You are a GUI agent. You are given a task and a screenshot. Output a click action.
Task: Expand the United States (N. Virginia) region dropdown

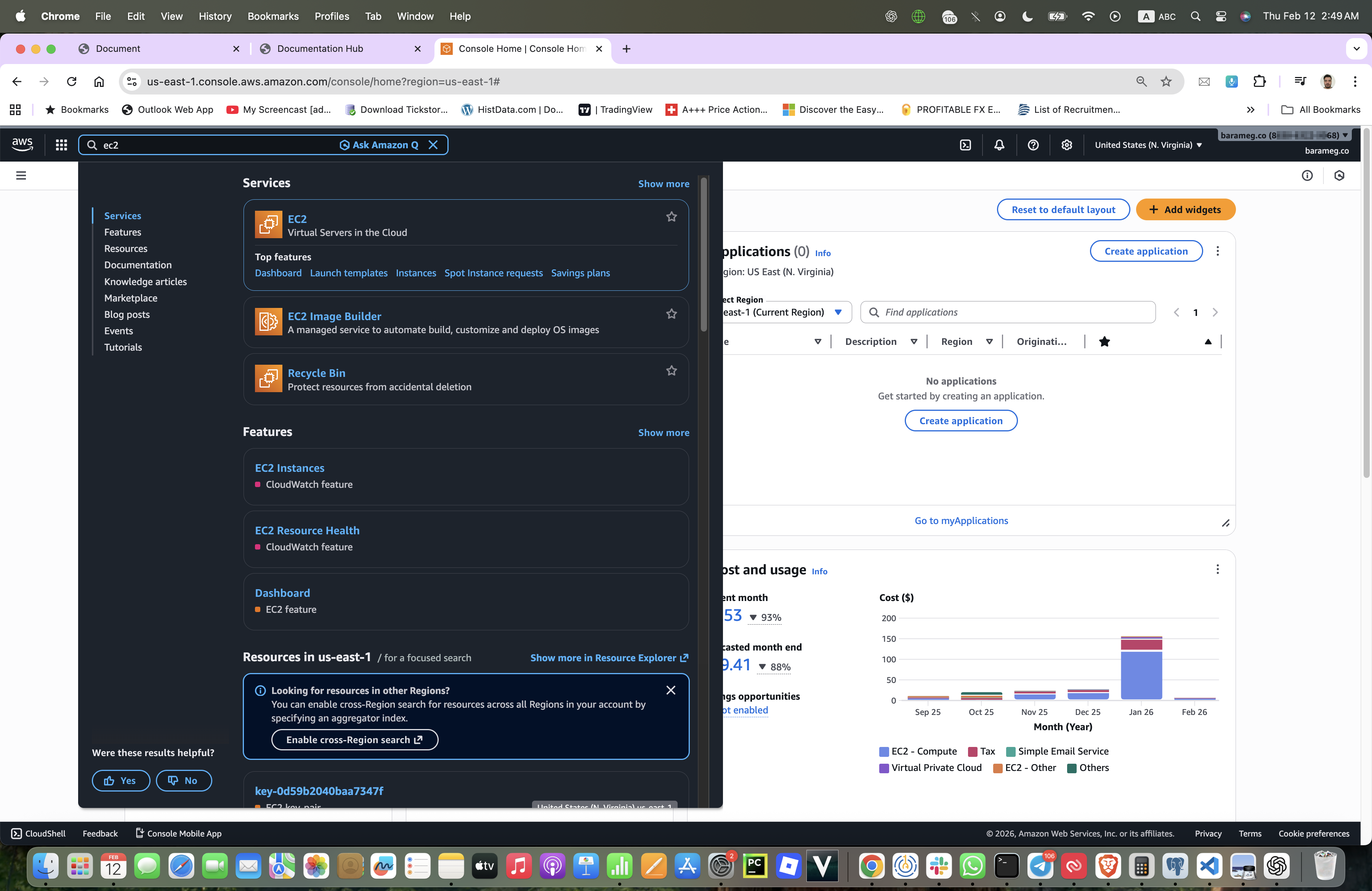pos(1148,145)
